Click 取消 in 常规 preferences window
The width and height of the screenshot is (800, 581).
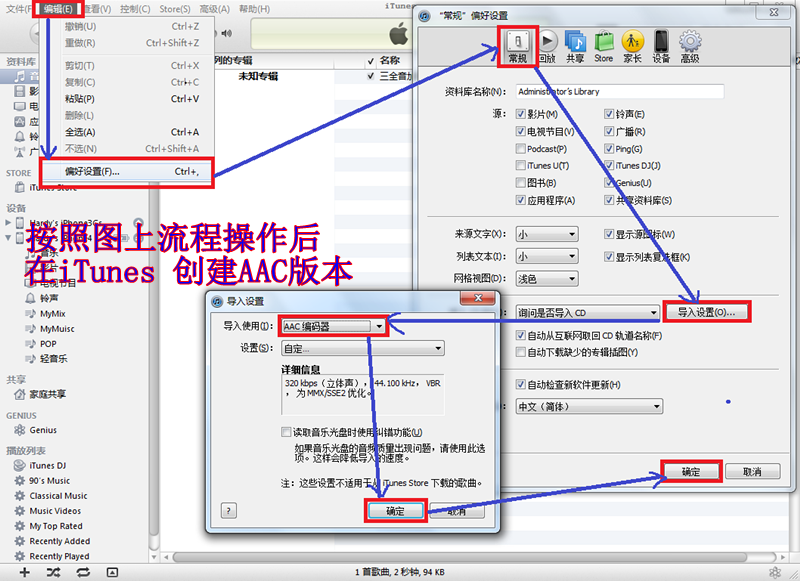coord(753,471)
